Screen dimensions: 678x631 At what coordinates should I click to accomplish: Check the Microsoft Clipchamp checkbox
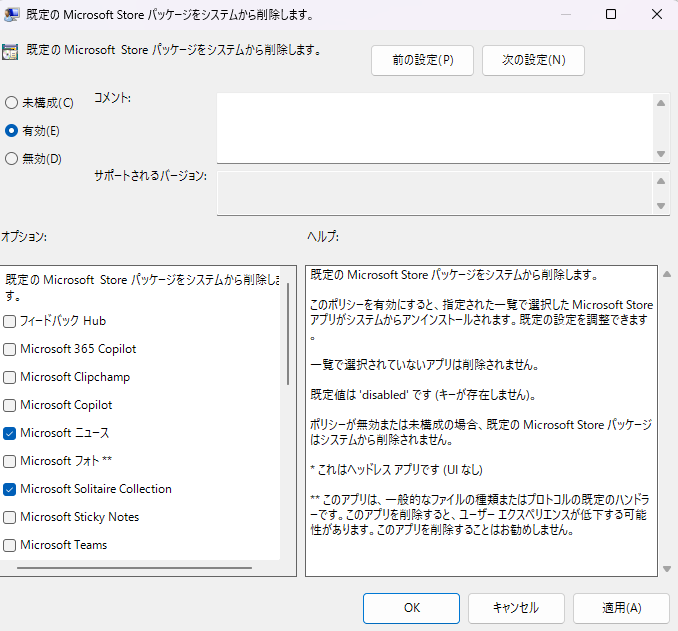(x=10, y=378)
